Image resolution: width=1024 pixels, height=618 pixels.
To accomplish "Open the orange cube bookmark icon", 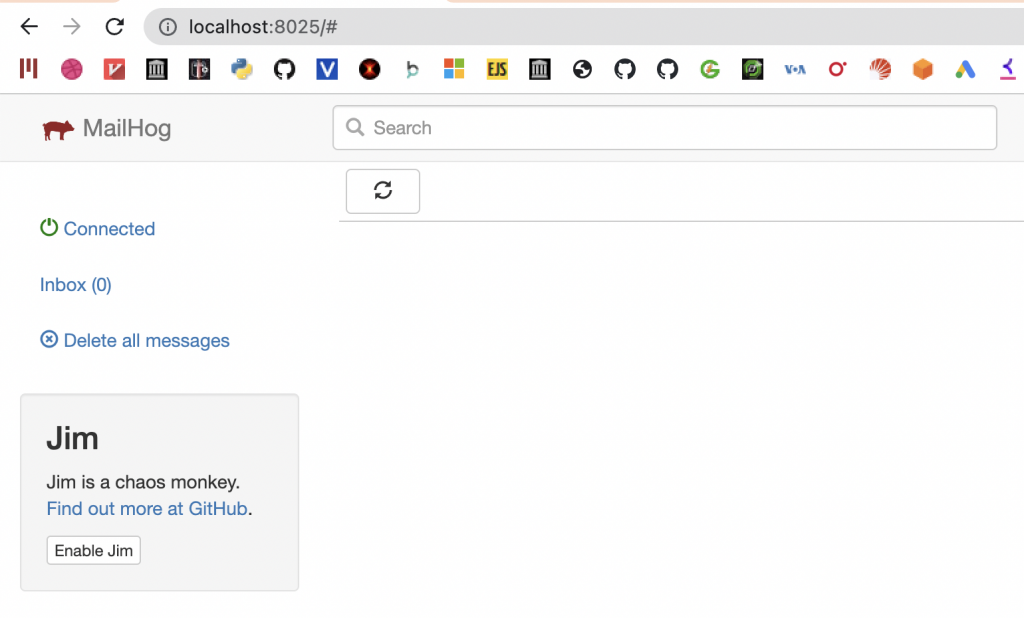I will 923,69.
